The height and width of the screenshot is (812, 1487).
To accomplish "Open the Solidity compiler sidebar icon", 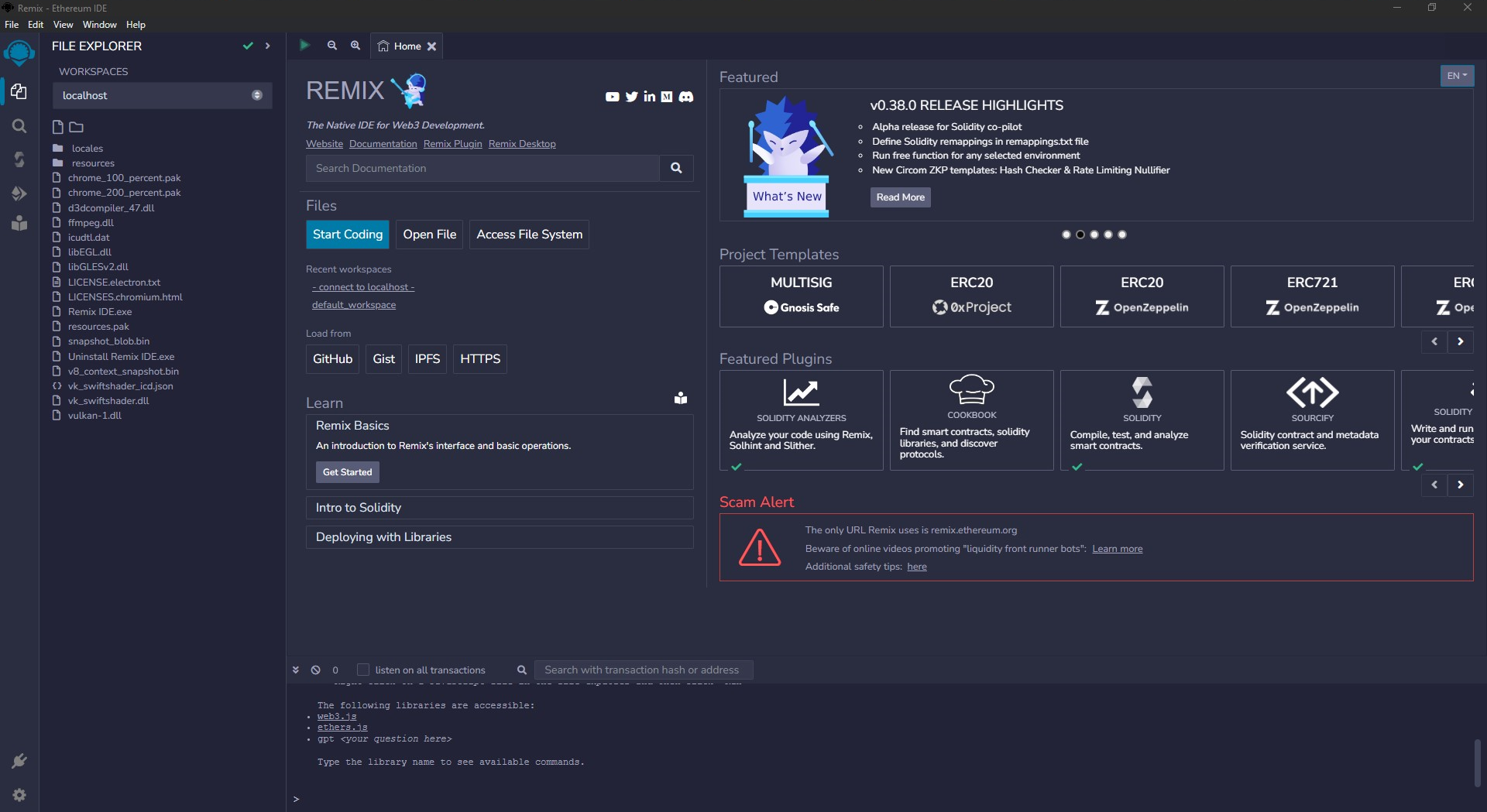I will click(x=19, y=159).
